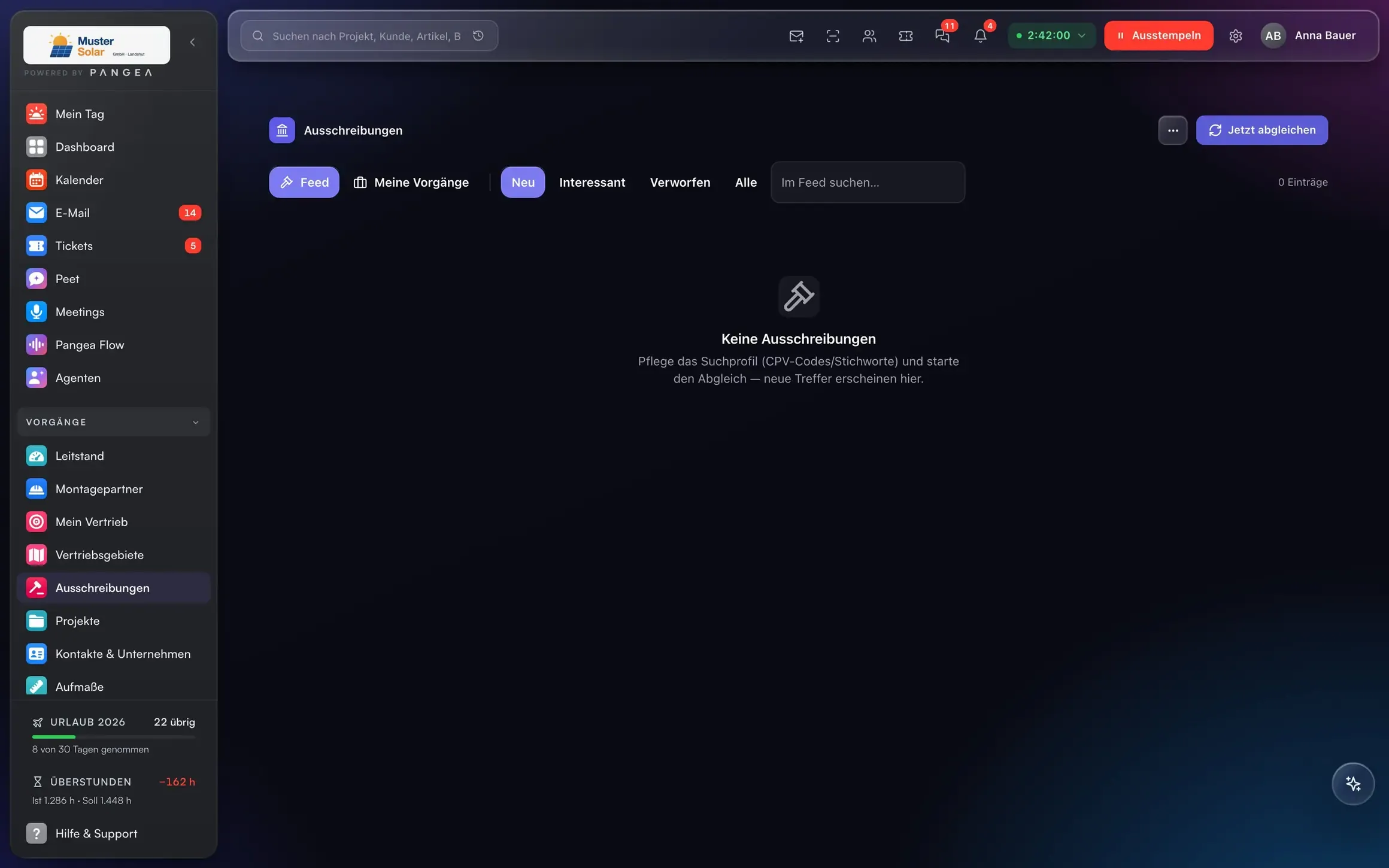The width and height of the screenshot is (1389, 868).
Task: Open Tickets in the sidebar
Action: (114, 245)
